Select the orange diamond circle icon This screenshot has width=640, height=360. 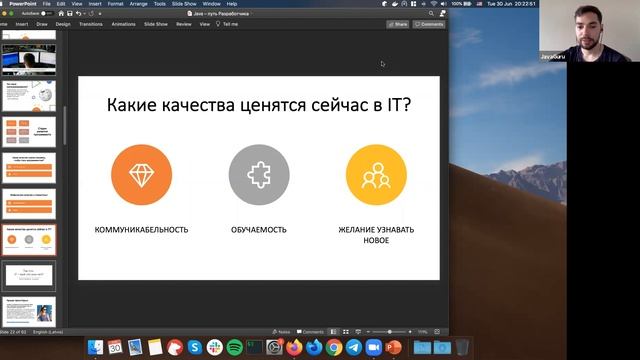[142, 175]
